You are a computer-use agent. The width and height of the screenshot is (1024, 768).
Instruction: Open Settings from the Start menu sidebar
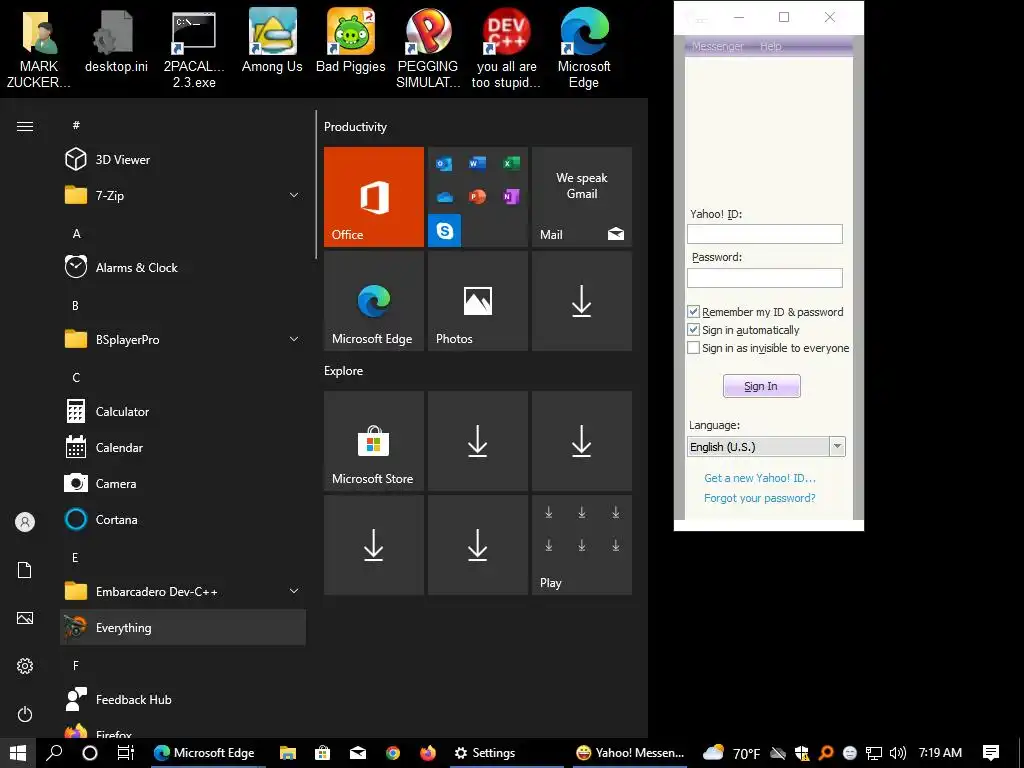coord(25,666)
